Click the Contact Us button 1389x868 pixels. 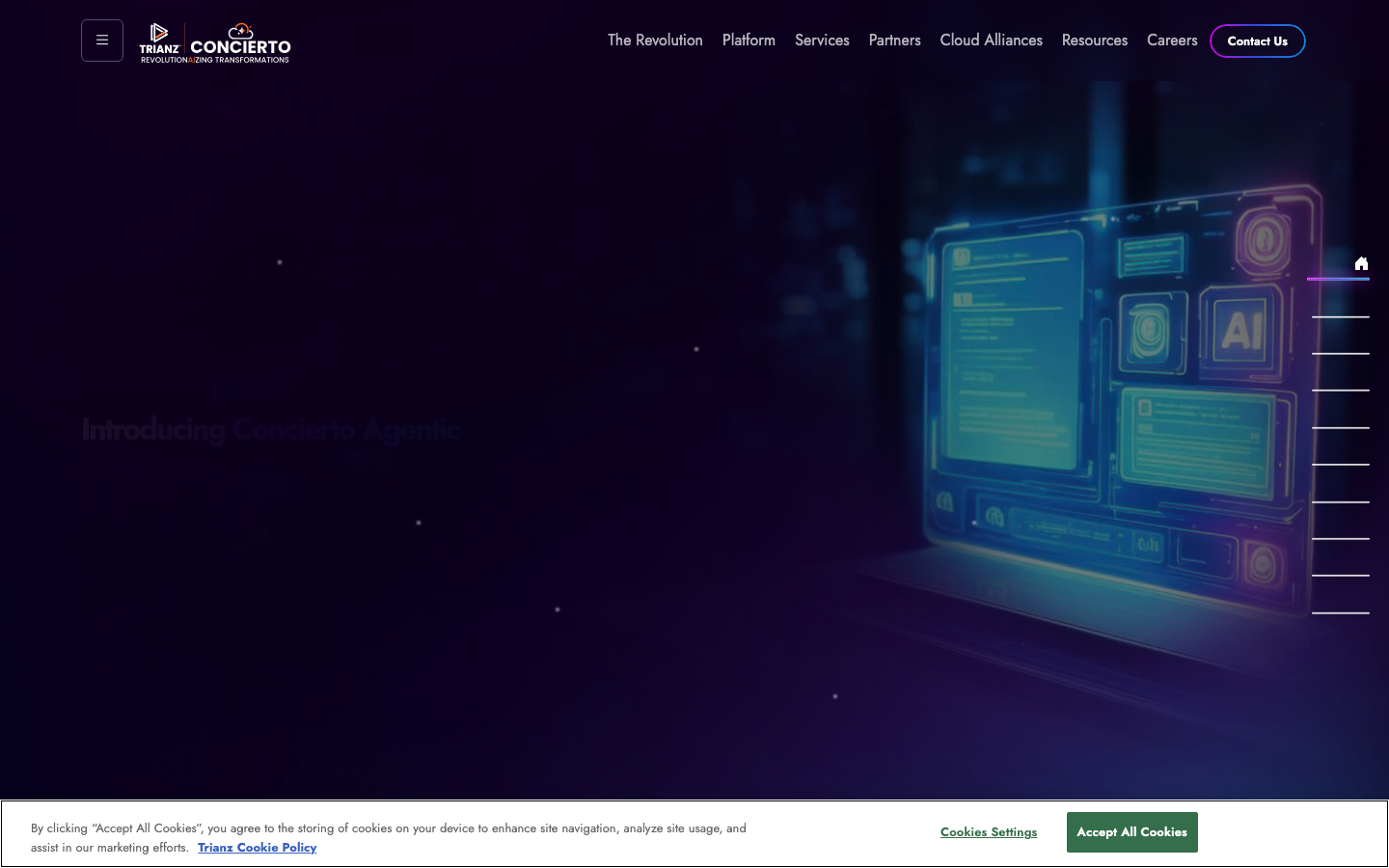pyautogui.click(x=1258, y=41)
